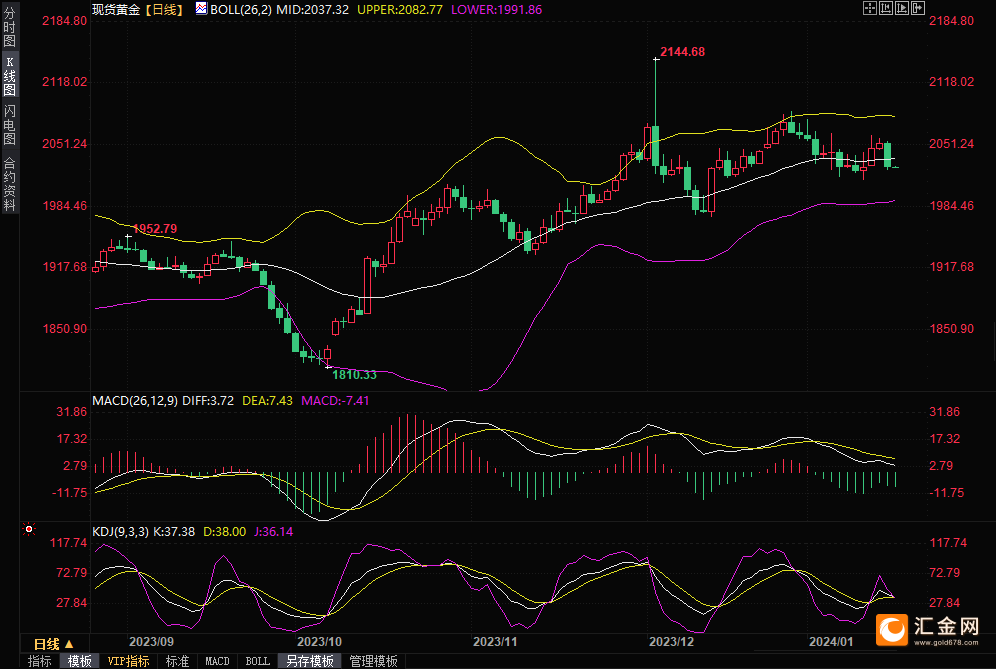Click the chart play-forward icon
Image resolution: width=996 pixels, height=669 pixels.
(902, 8)
